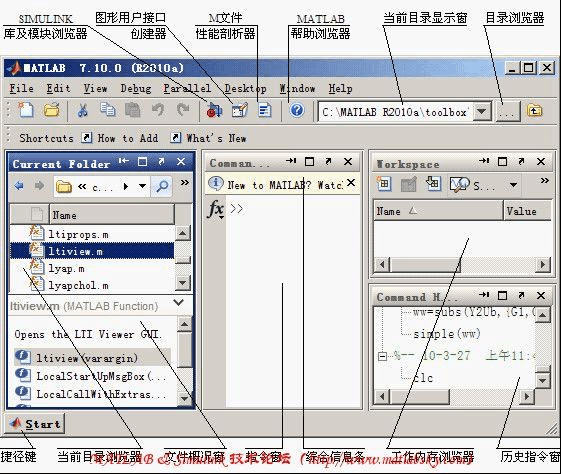The image size is (561, 474).
Task: Sort Workspace by the Name column
Action: click(x=438, y=211)
